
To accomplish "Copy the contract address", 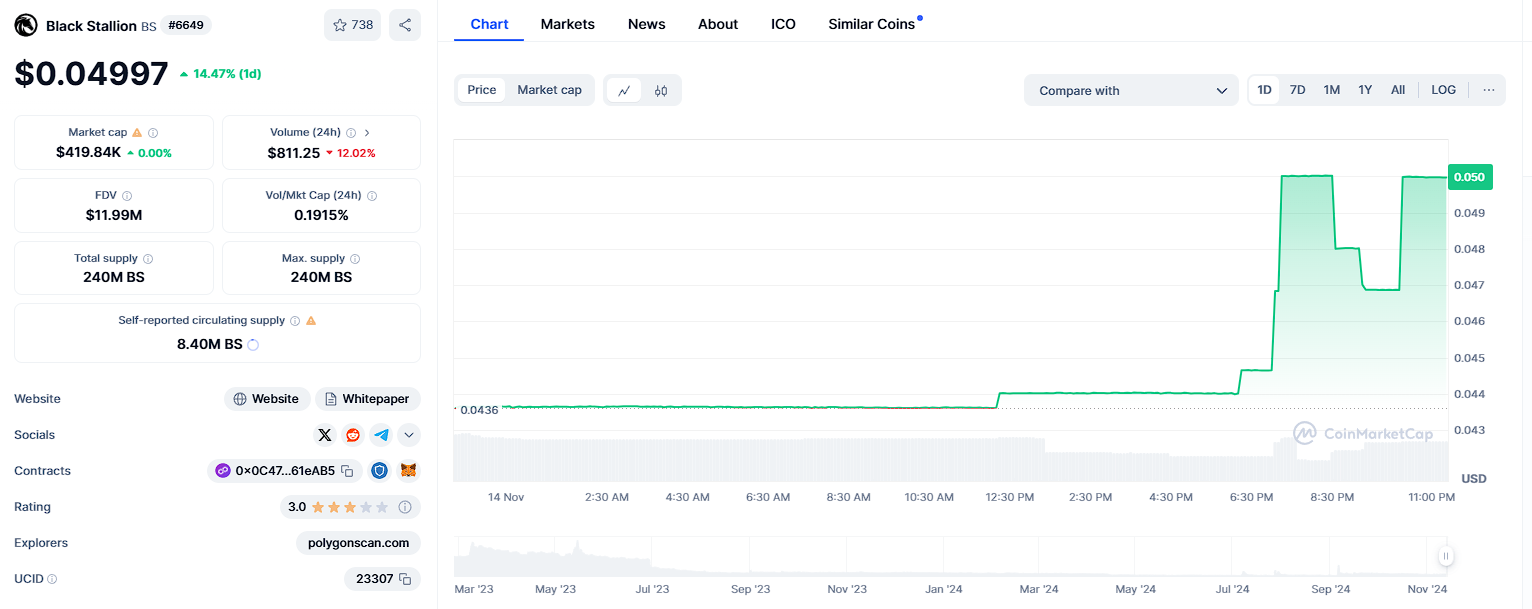I will (x=347, y=471).
